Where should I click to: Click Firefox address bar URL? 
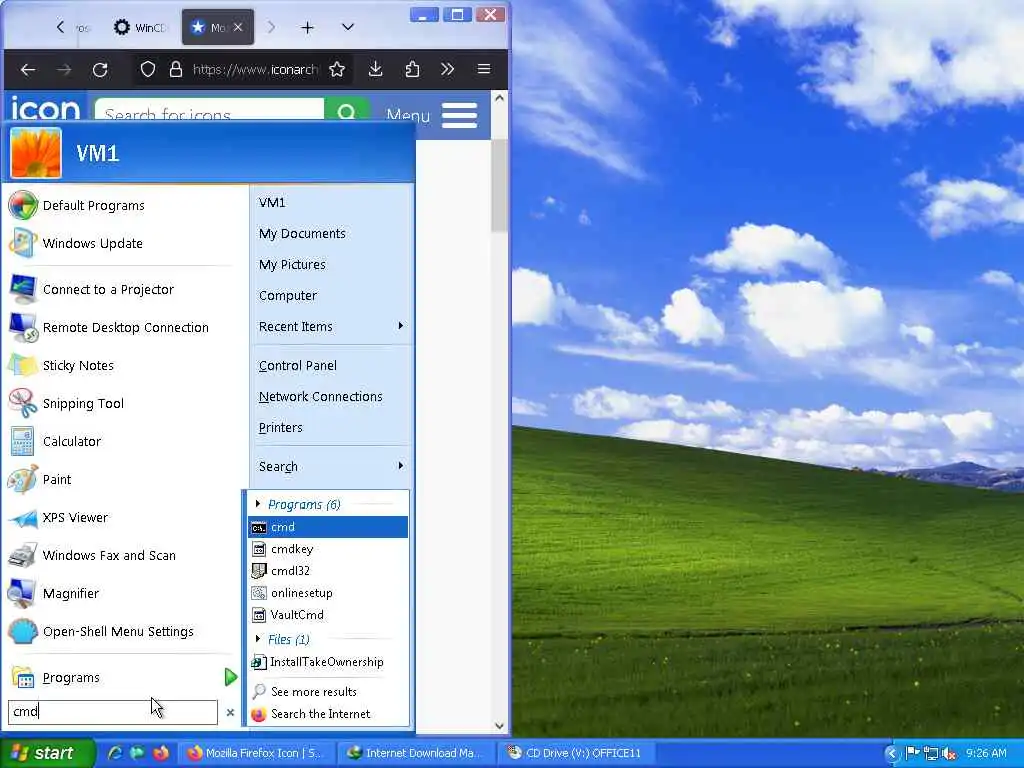(255, 69)
